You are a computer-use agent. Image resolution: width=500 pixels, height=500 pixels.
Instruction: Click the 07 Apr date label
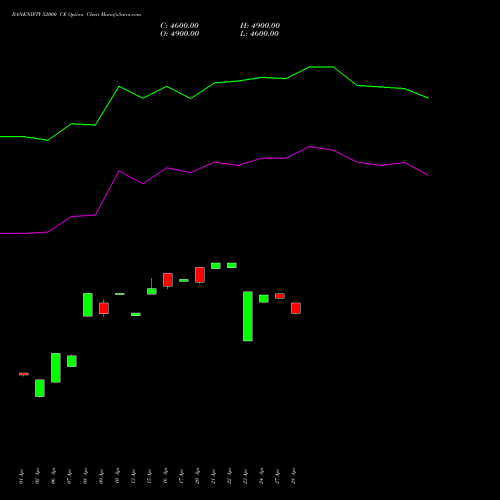point(69,476)
